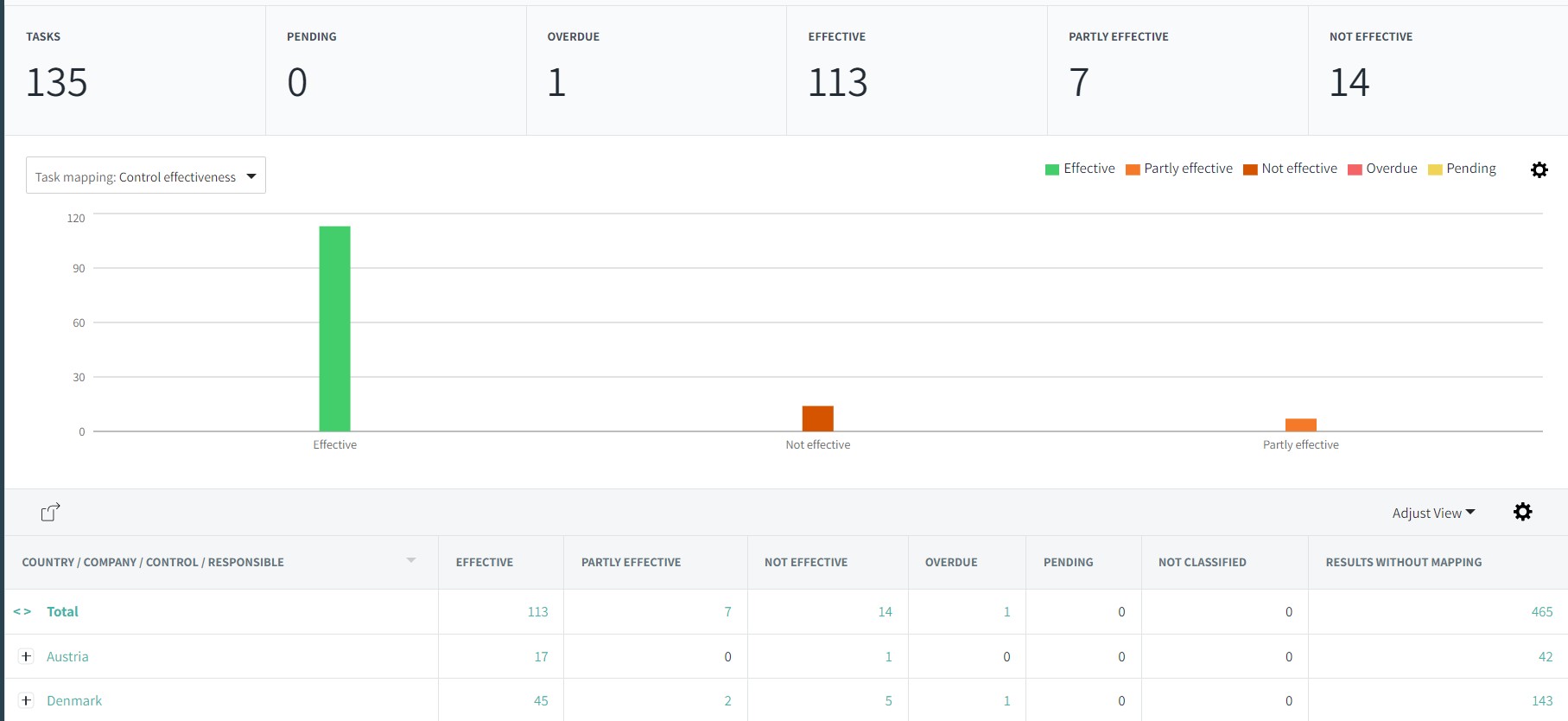Click the Pending 0 summary card

point(396,71)
